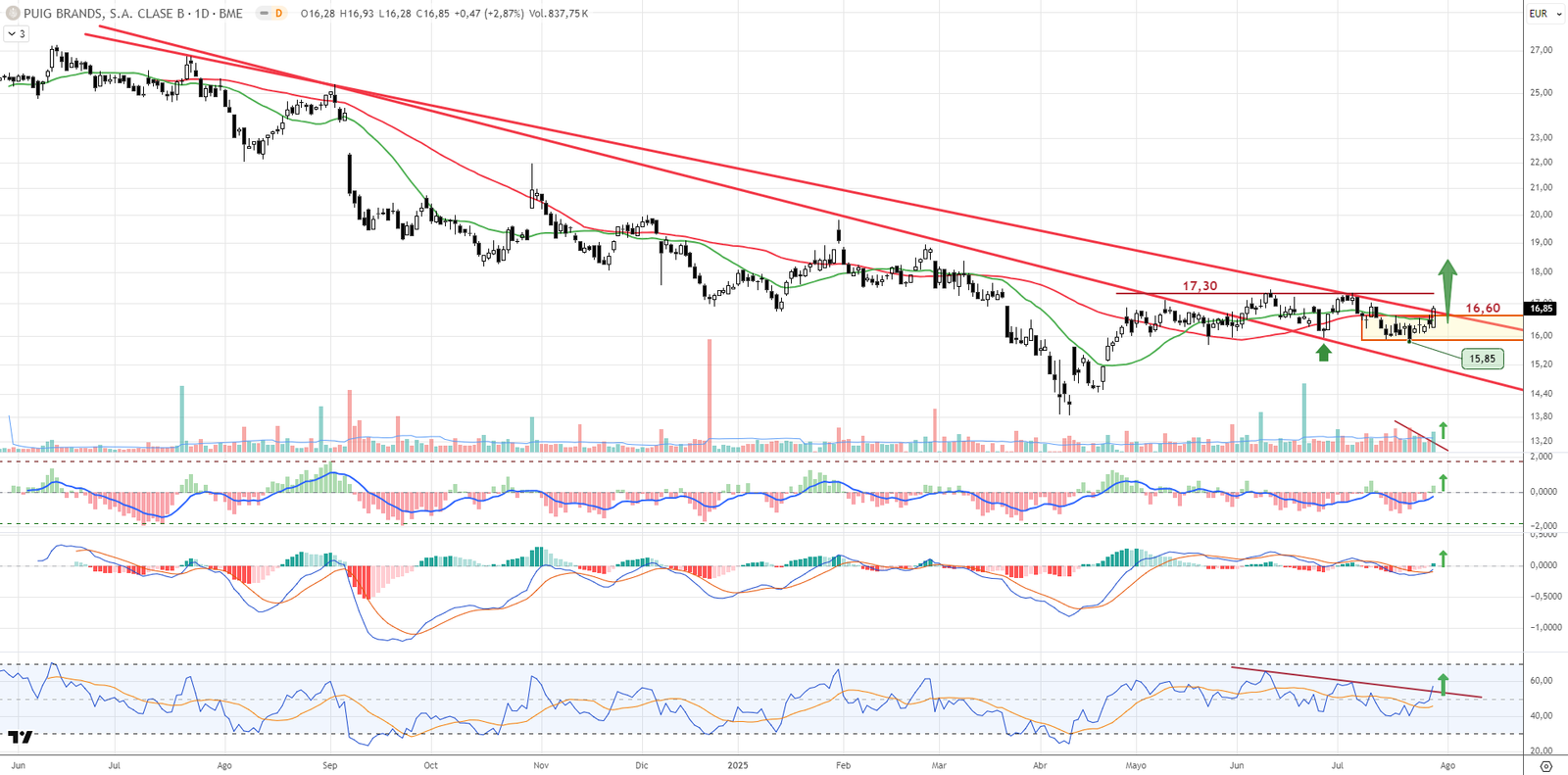Click the Ago label at right of time axis

1447,765
